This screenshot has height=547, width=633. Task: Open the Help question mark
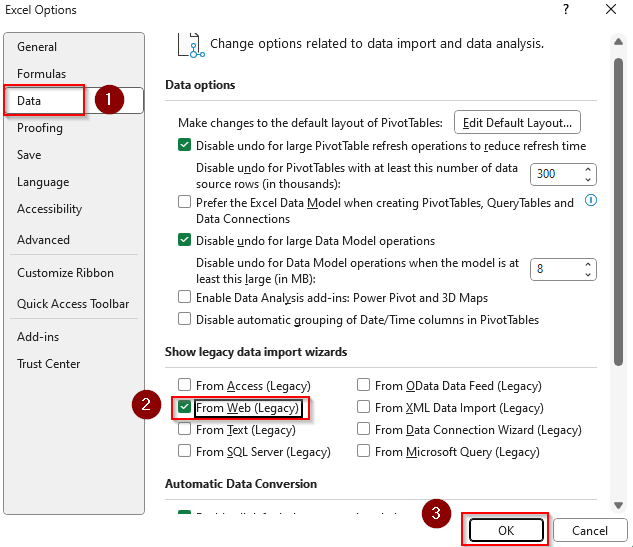pyautogui.click(x=566, y=9)
